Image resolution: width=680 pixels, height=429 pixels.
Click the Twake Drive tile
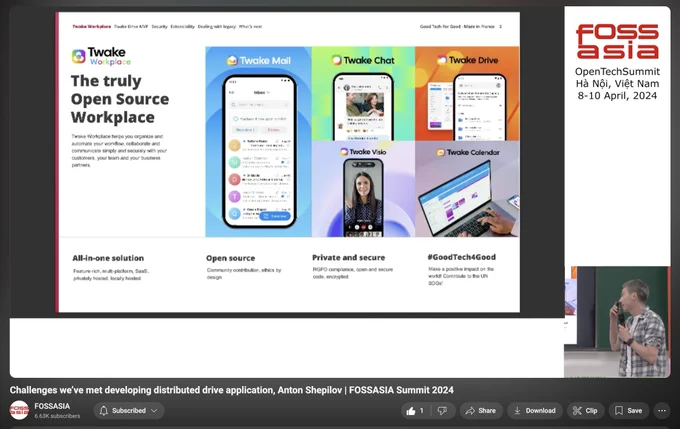coord(467,93)
